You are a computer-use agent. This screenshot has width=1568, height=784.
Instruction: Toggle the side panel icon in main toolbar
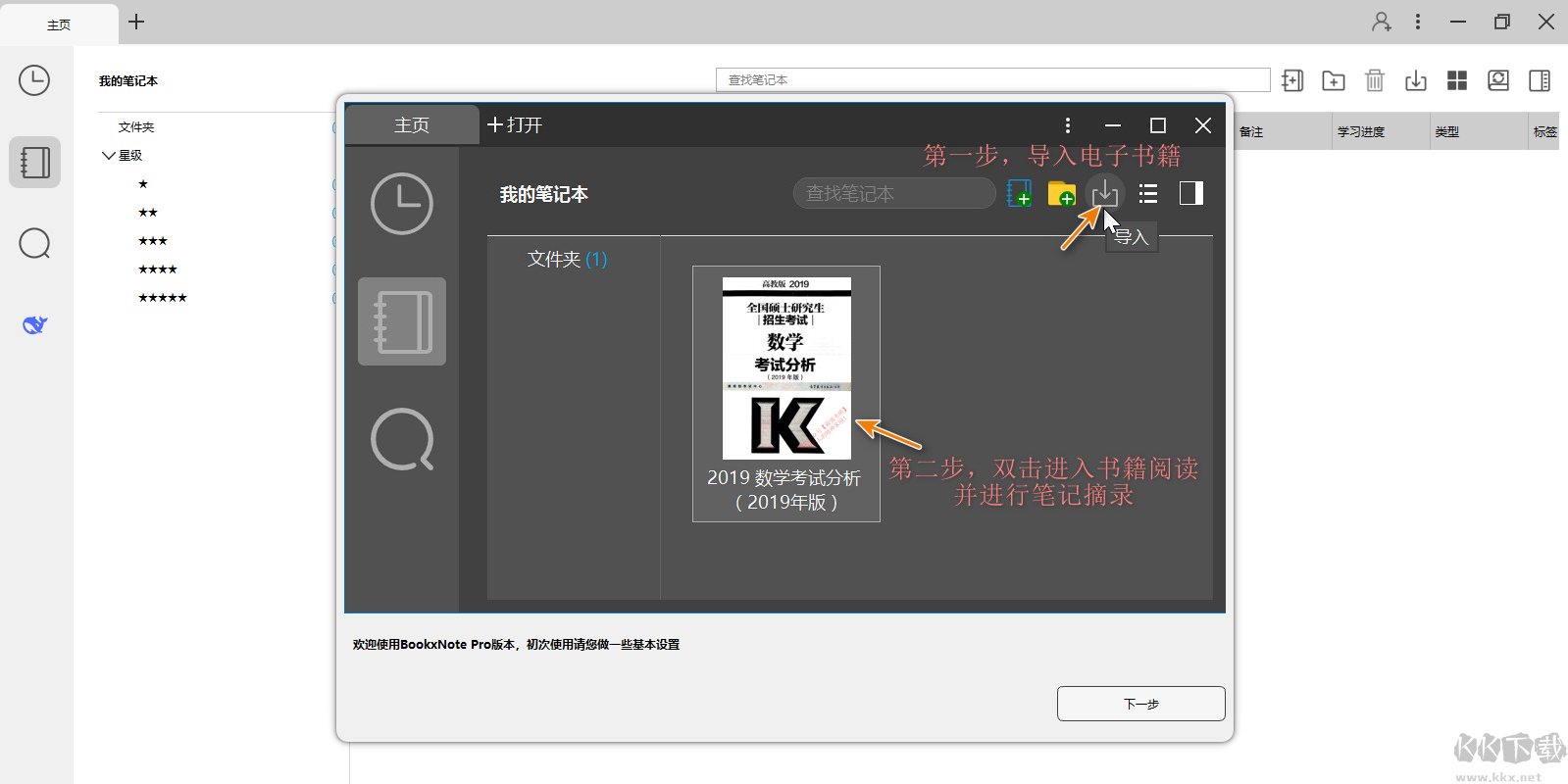(1540, 80)
